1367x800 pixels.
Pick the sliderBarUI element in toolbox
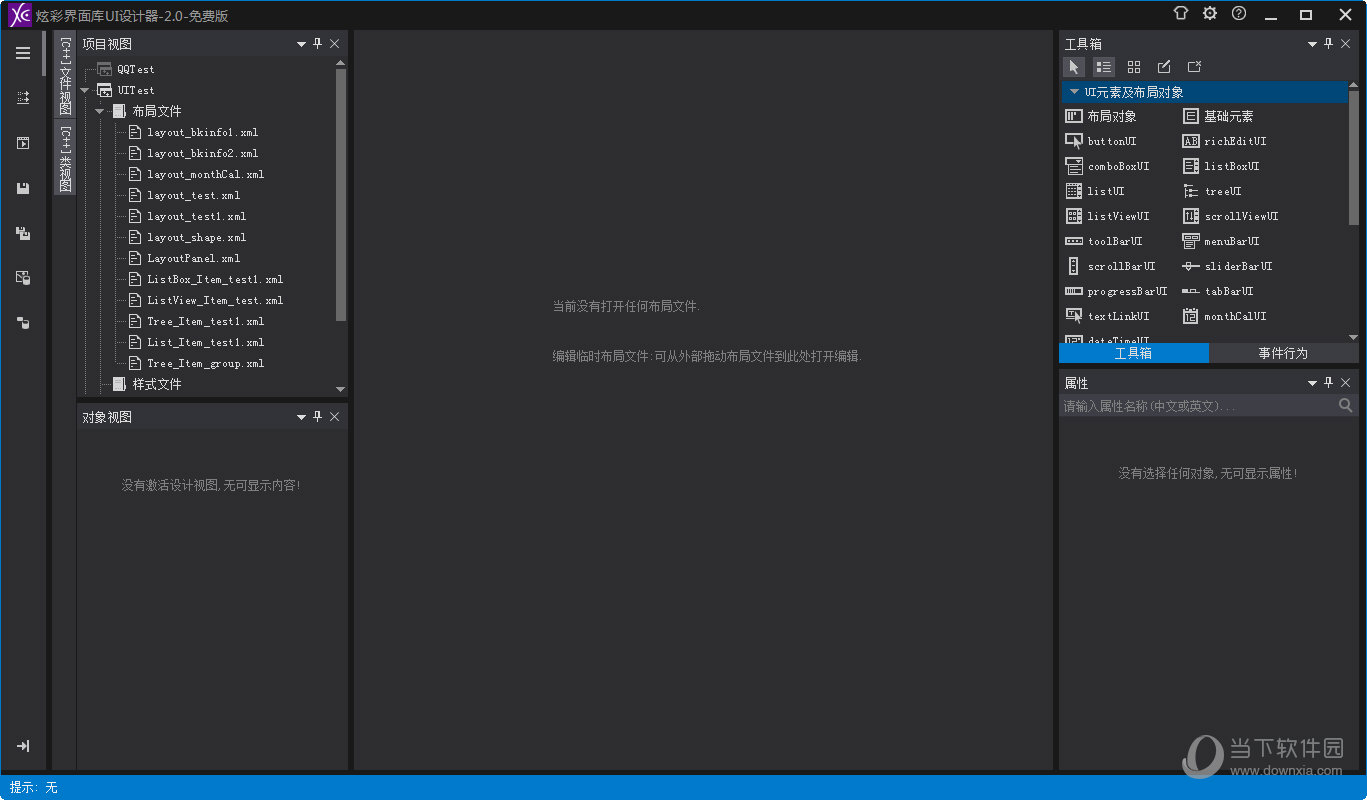pyautogui.click(x=1227, y=266)
